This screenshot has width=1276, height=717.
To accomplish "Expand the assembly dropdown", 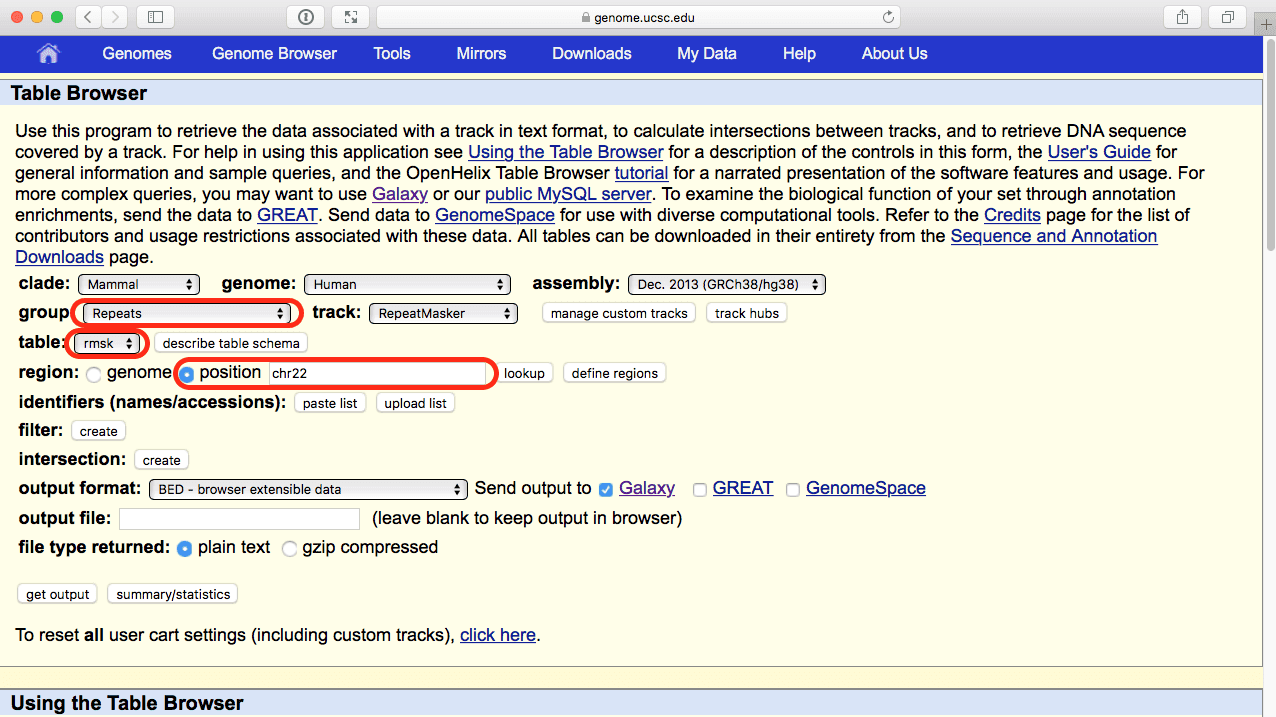I will pos(726,285).
